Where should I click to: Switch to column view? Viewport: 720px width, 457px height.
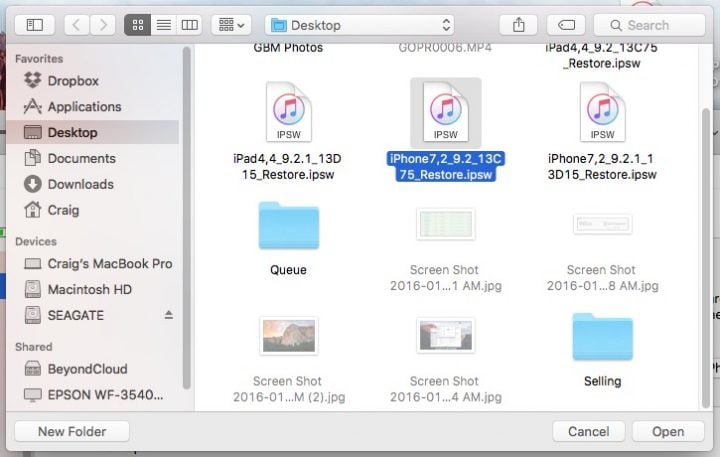pyautogui.click(x=190, y=25)
